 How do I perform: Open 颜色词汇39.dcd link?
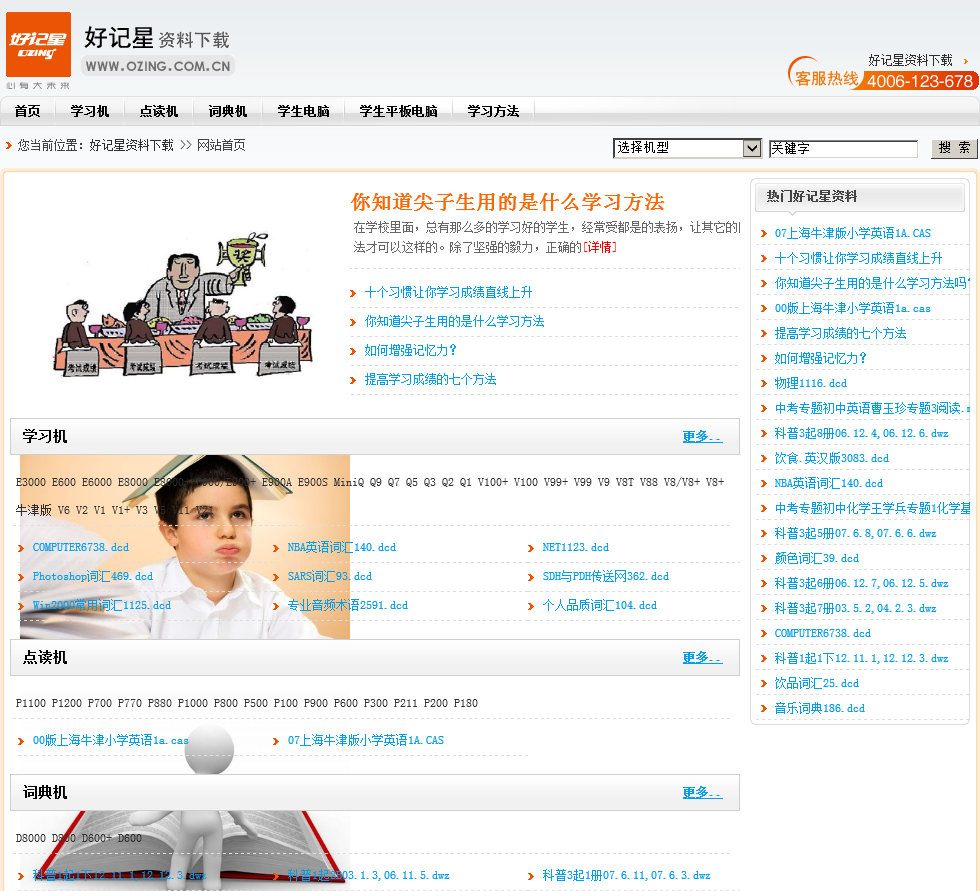[x=816, y=559]
